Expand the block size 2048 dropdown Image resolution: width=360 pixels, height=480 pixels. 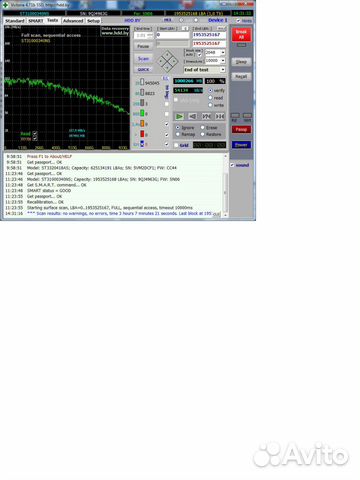215,52
